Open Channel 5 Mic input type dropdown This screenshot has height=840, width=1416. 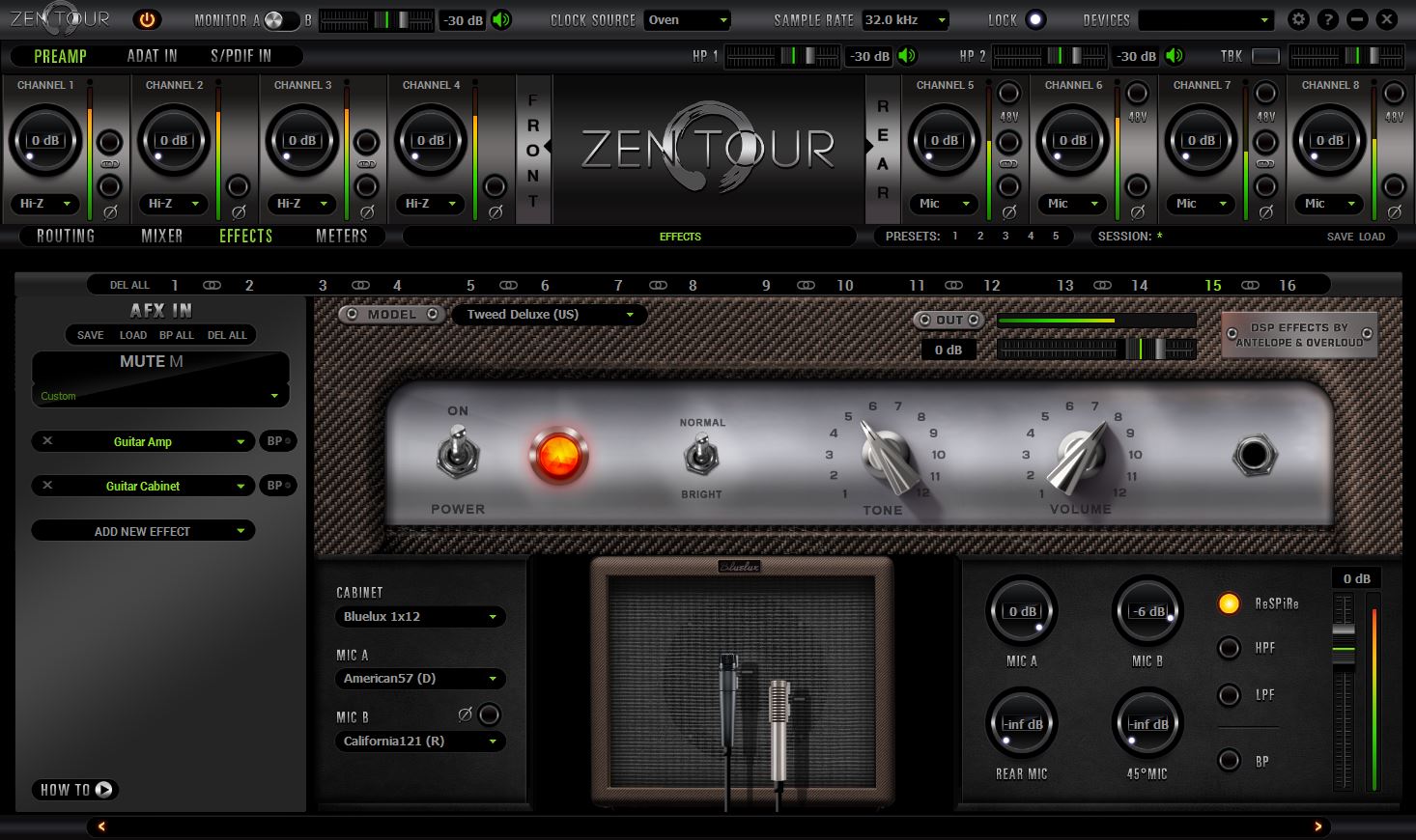pyautogui.click(x=944, y=204)
